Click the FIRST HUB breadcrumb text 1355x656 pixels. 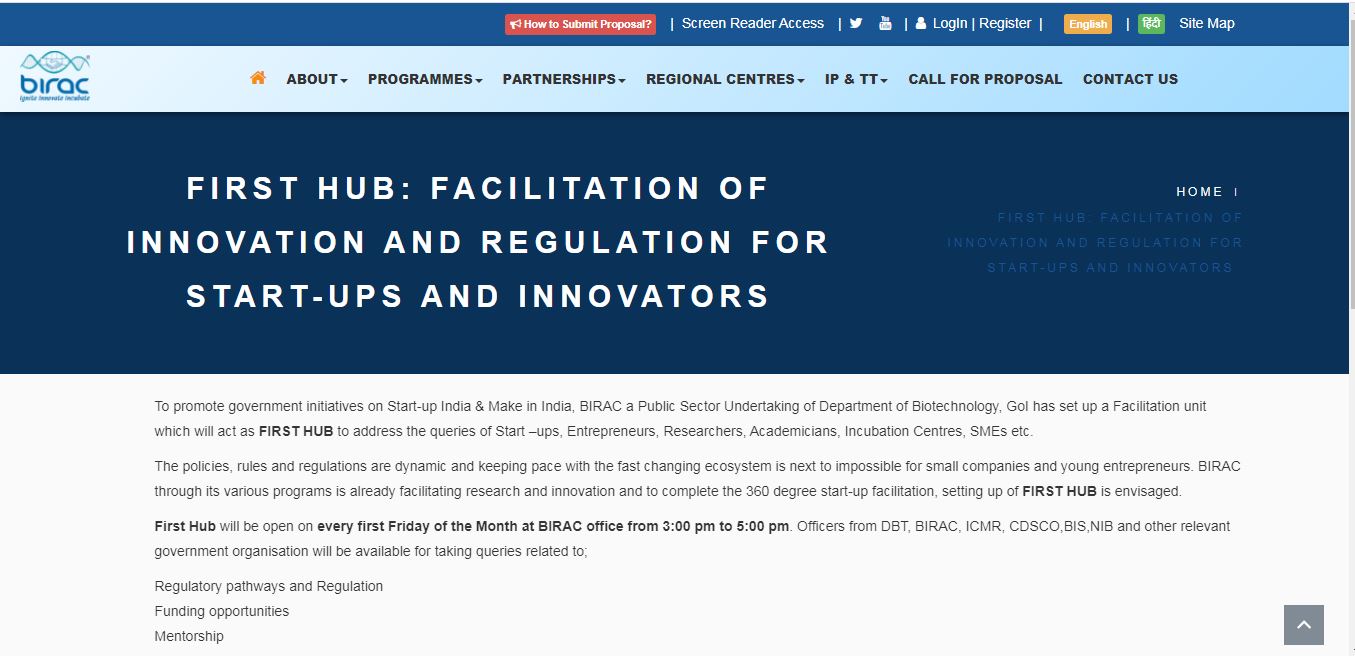click(1095, 242)
